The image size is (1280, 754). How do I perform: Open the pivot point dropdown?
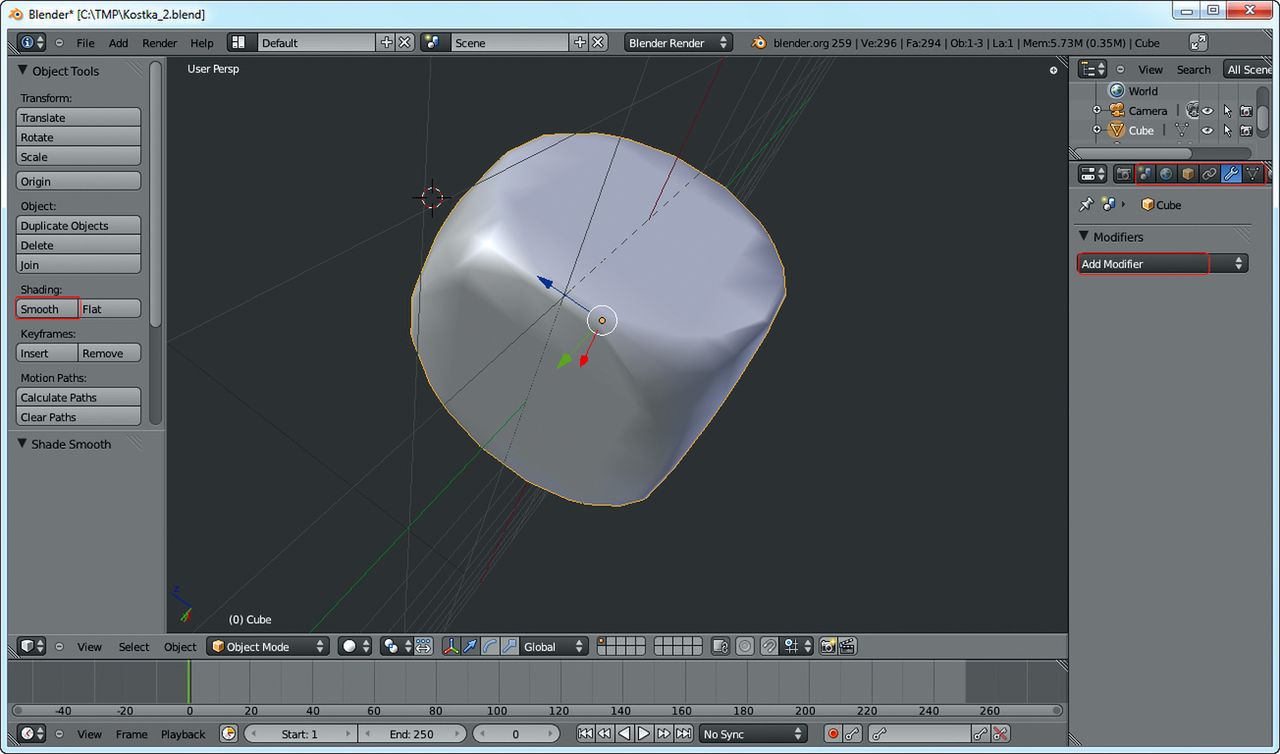[x=396, y=647]
